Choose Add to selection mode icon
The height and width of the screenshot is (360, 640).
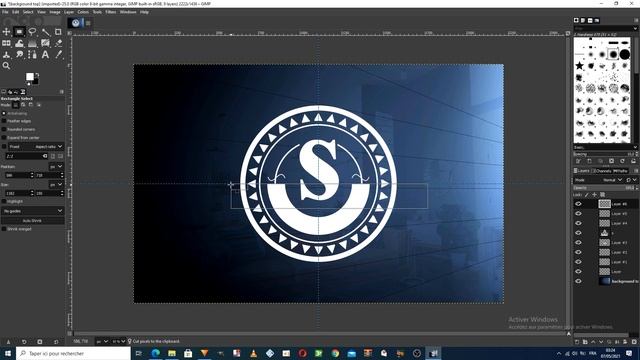point(23,105)
